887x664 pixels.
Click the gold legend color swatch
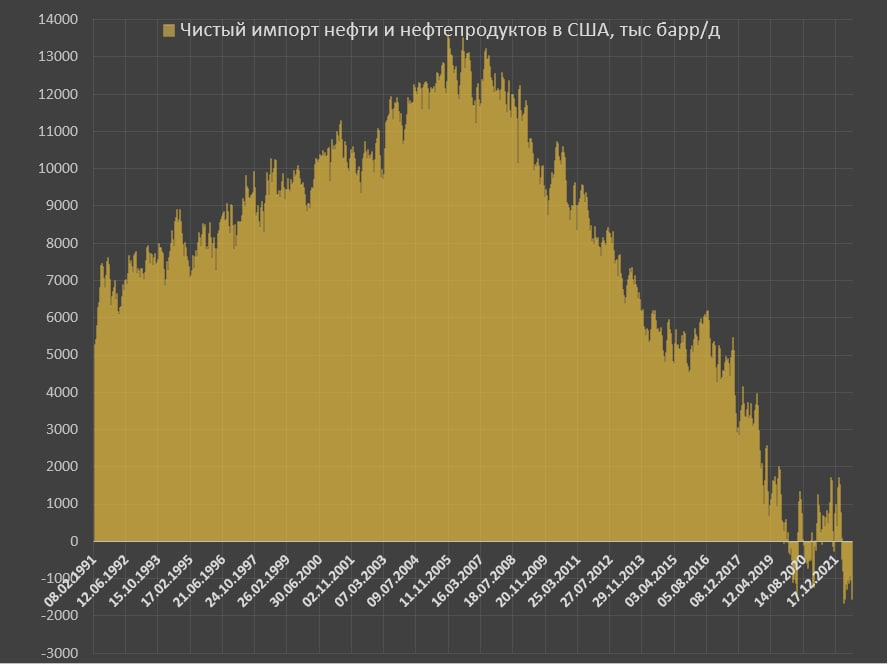[169, 31]
